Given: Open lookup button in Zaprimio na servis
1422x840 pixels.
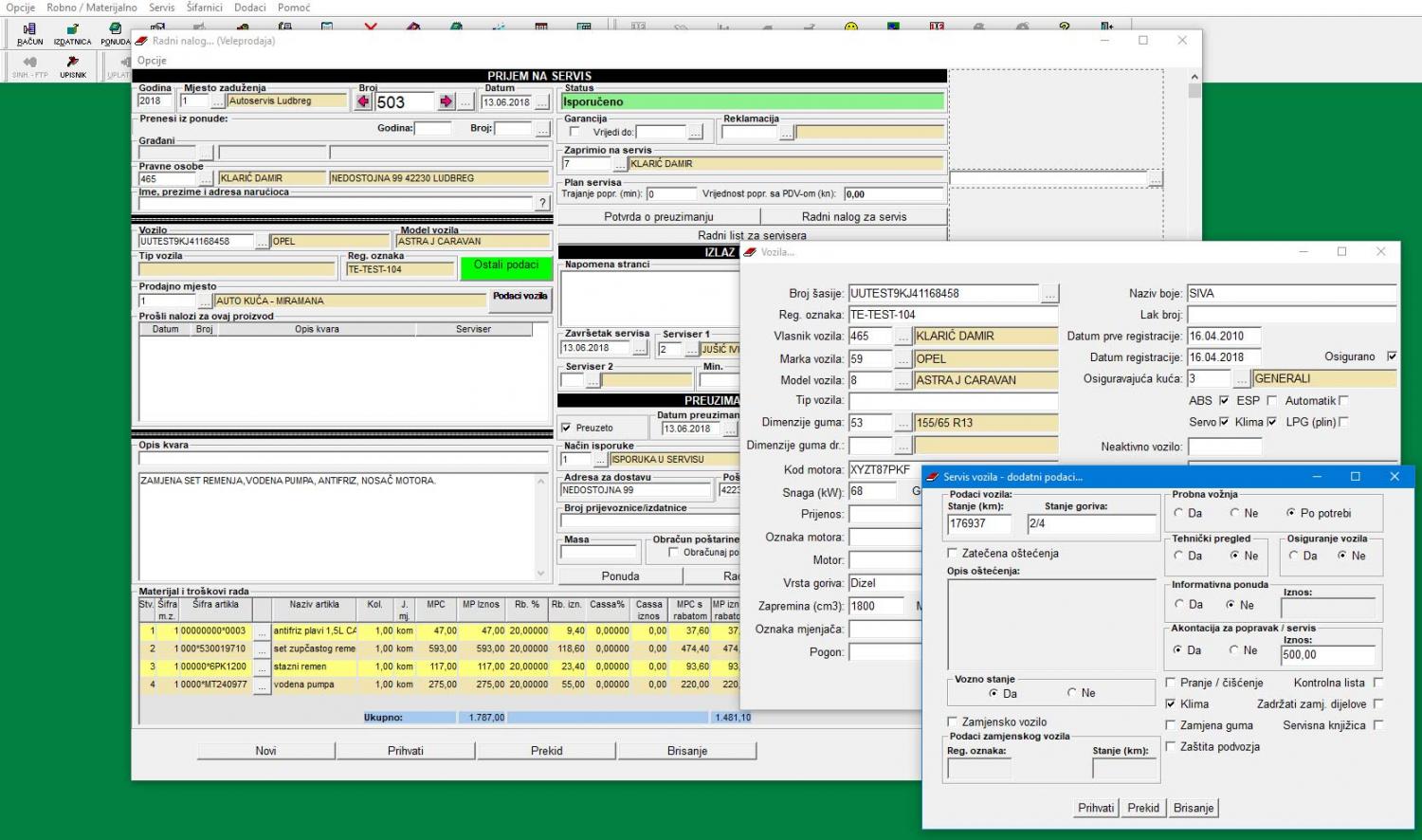Looking at the screenshot, I should point(620,164).
